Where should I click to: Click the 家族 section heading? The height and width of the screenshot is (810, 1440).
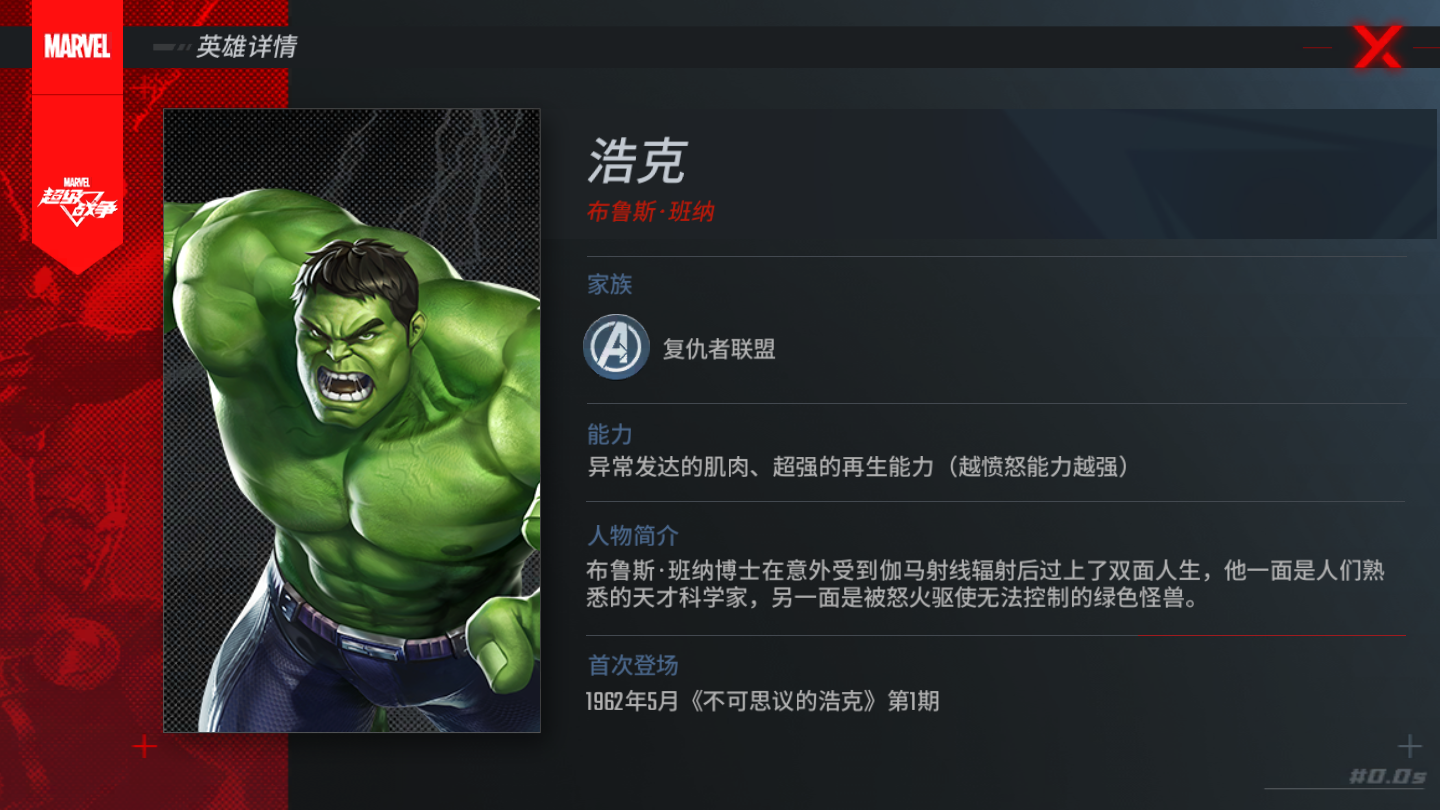click(610, 285)
